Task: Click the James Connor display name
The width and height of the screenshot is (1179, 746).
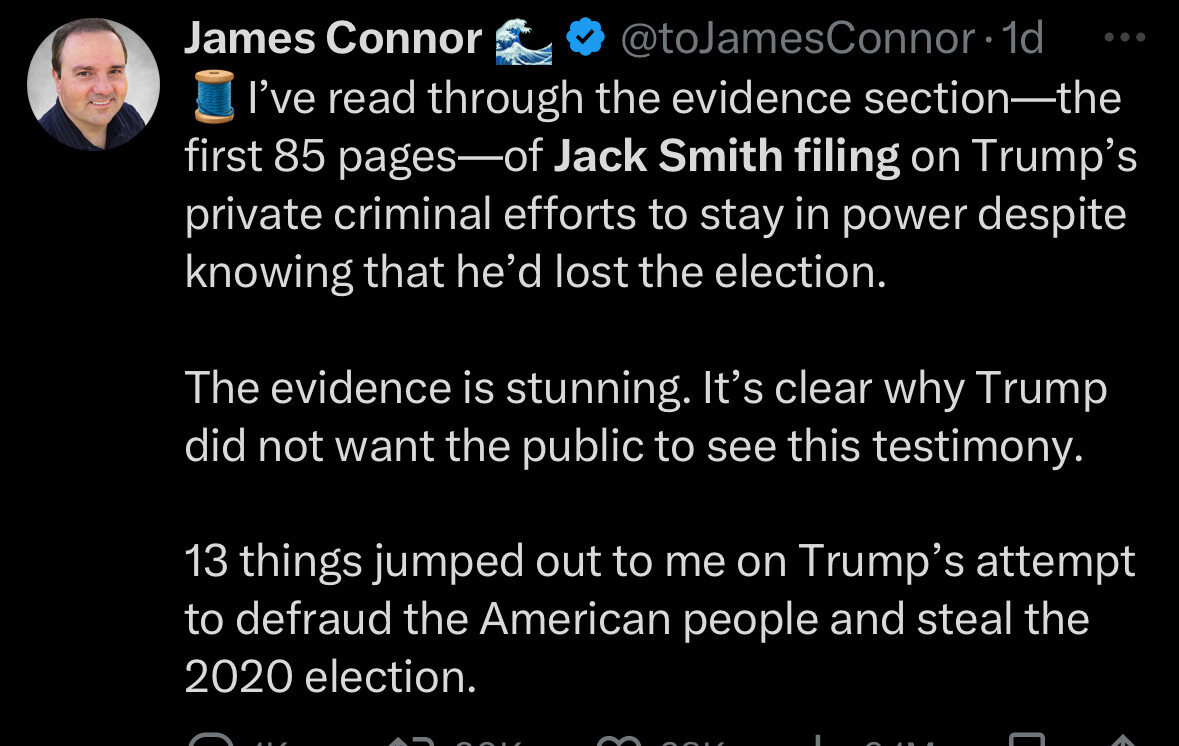Action: 333,39
